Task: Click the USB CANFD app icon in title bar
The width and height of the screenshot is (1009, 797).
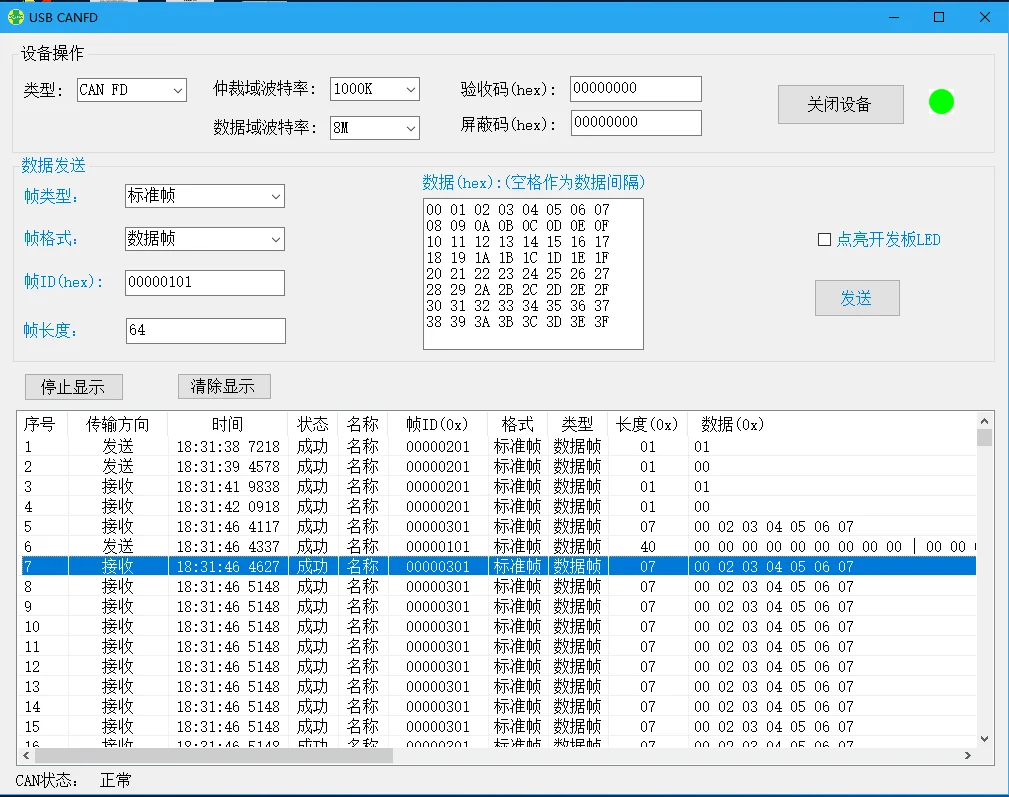Action: [x=16, y=17]
